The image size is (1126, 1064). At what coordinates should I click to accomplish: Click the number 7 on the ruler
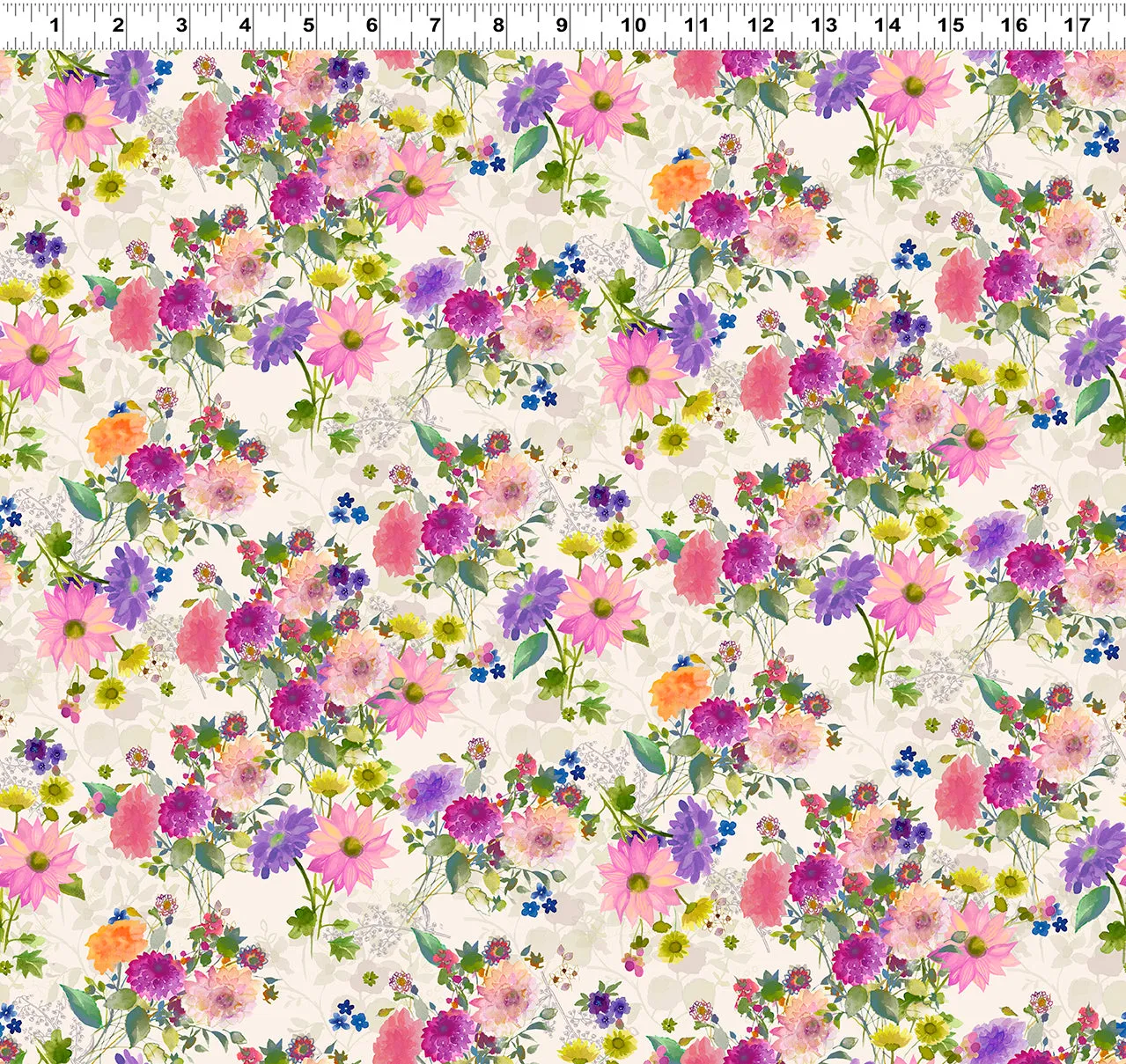pyautogui.click(x=435, y=24)
